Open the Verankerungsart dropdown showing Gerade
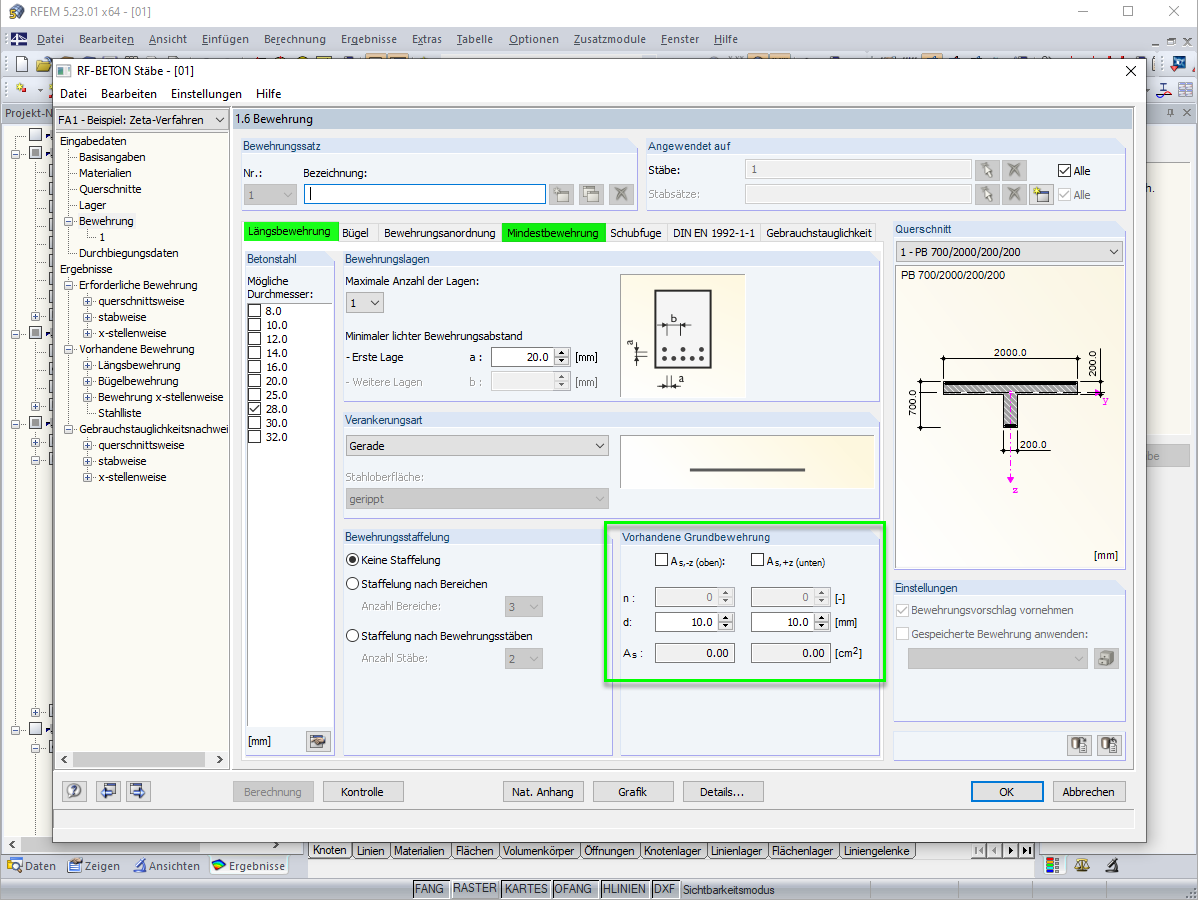1200x900 pixels. [477, 445]
